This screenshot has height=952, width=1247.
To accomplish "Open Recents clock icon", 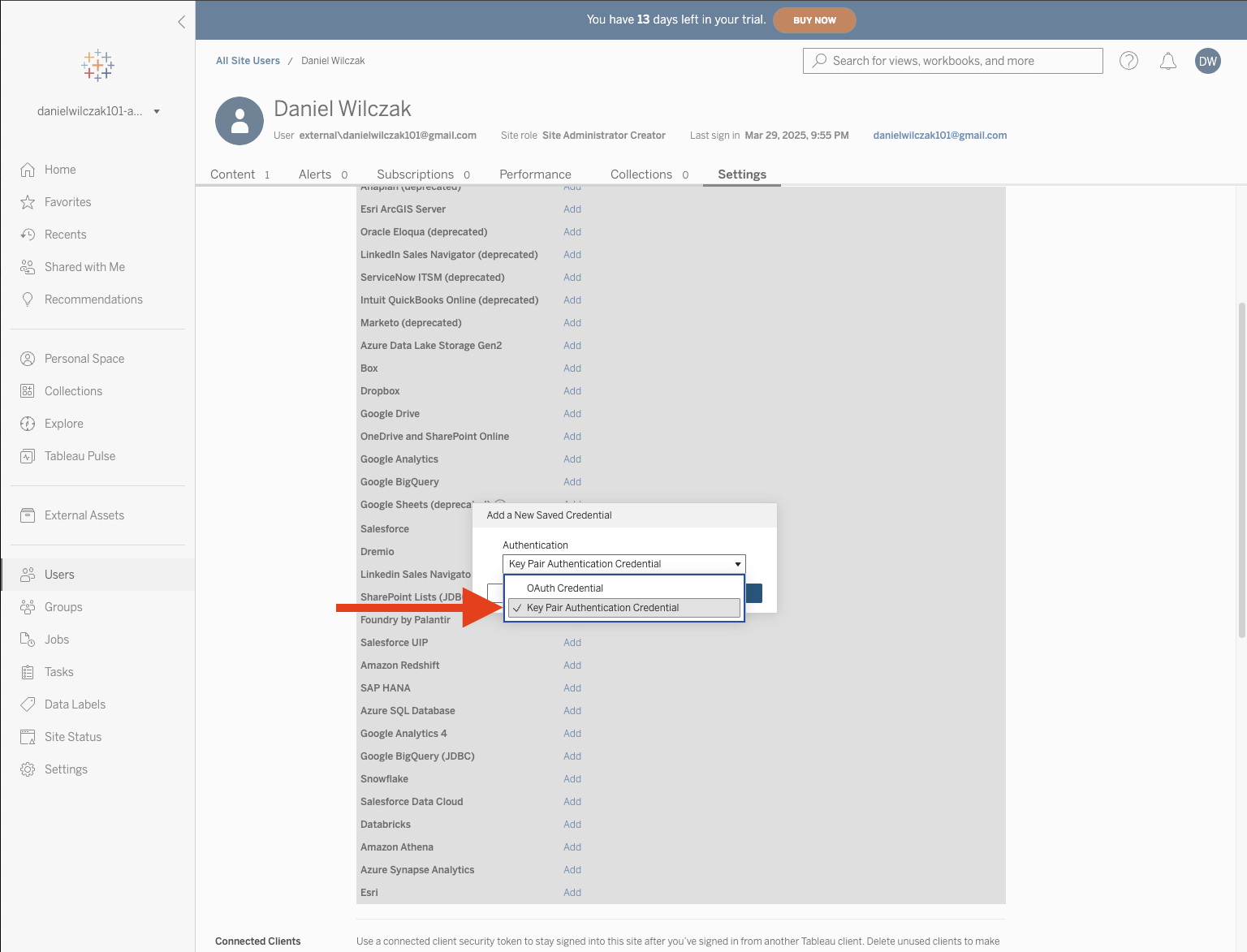I will (x=28, y=235).
